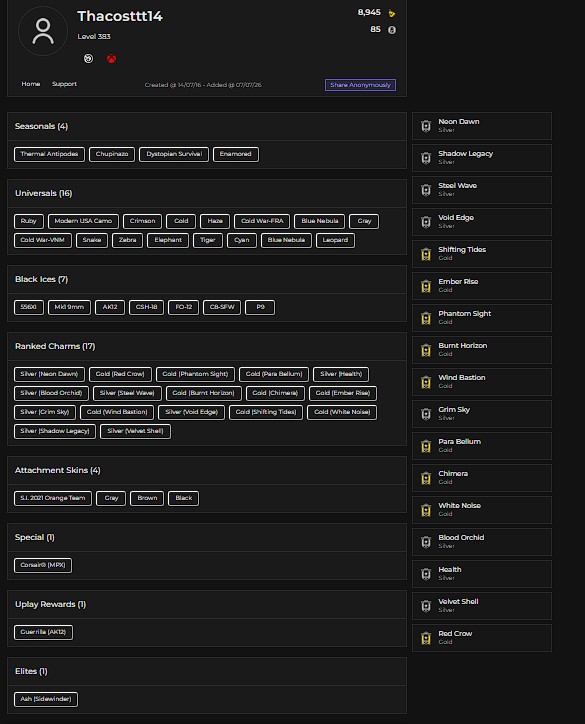Viewport: 585px width, 724px height.
Task: Click the Shifting Tides gold charm icon
Action: pyautogui.click(x=426, y=254)
